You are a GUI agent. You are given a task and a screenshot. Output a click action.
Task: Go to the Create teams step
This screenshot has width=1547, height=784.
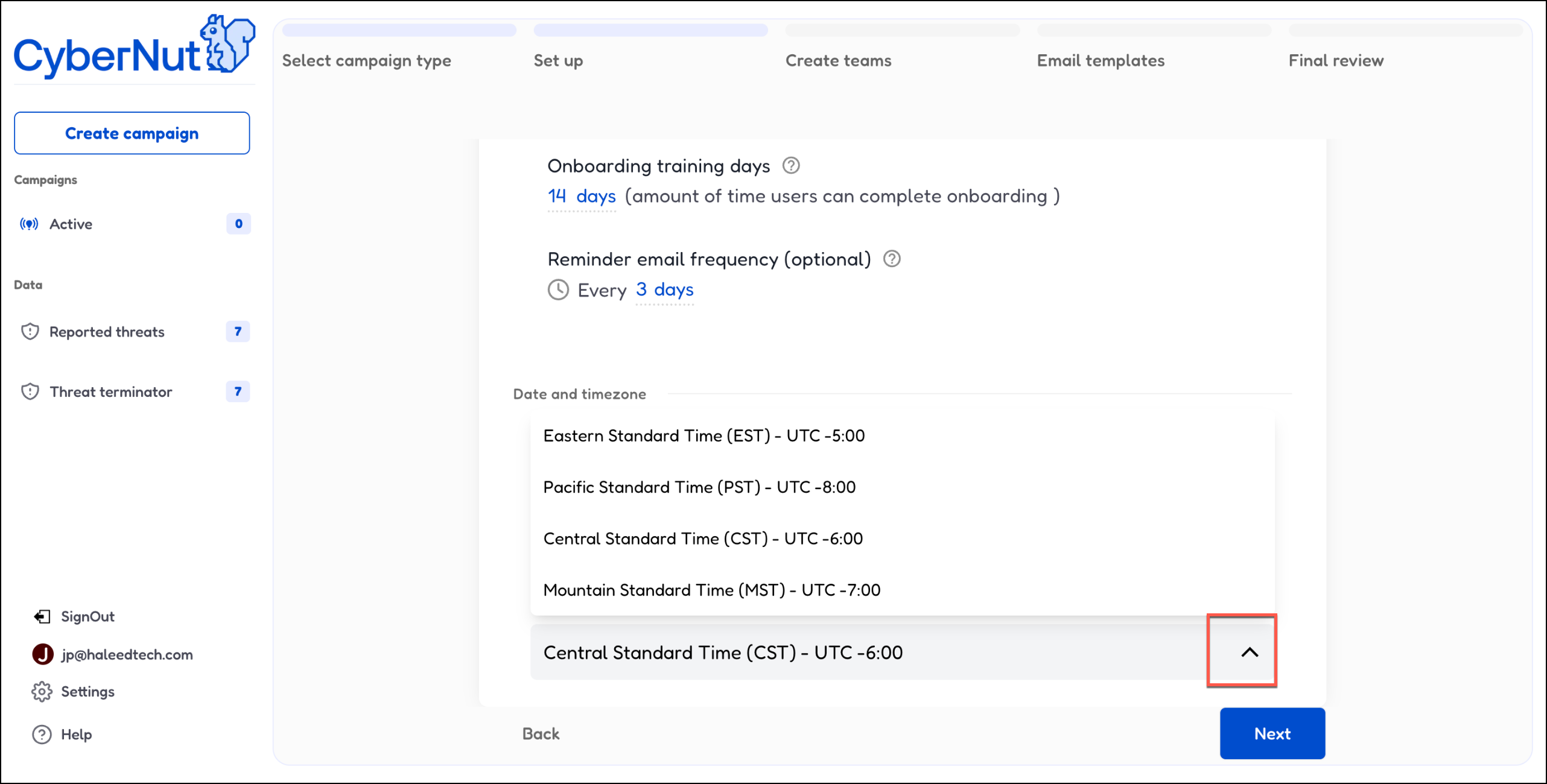[838, 60]
